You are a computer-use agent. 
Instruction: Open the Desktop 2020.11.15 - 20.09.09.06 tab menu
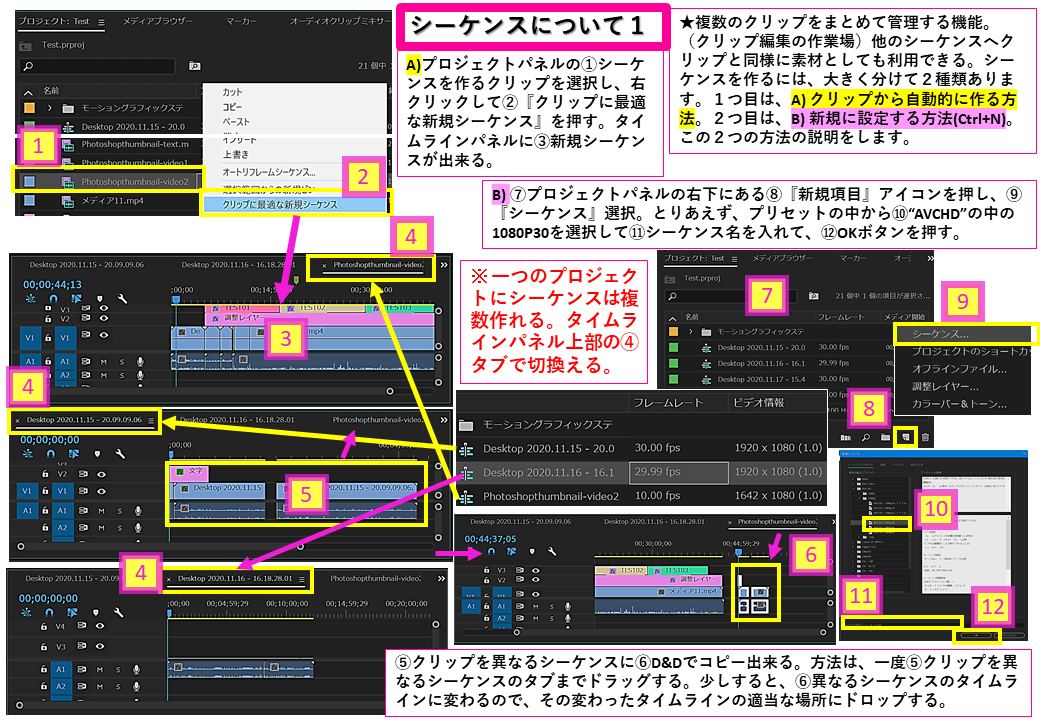tap(151, 420)
